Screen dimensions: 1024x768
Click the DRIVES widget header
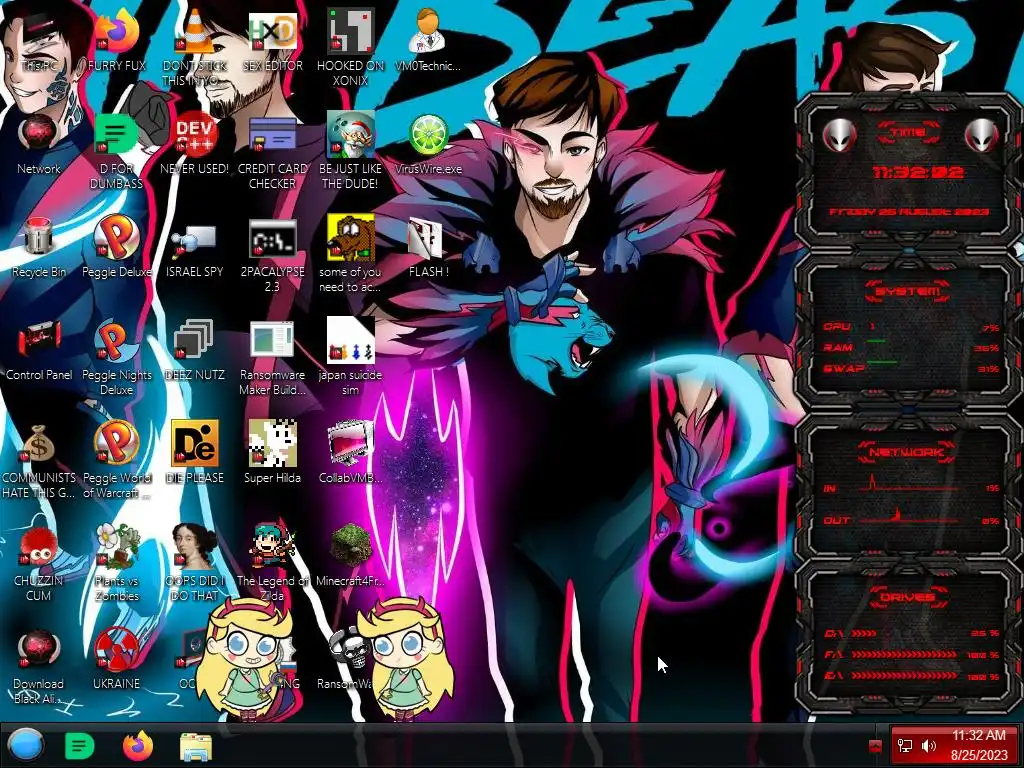tap(908, 597)
